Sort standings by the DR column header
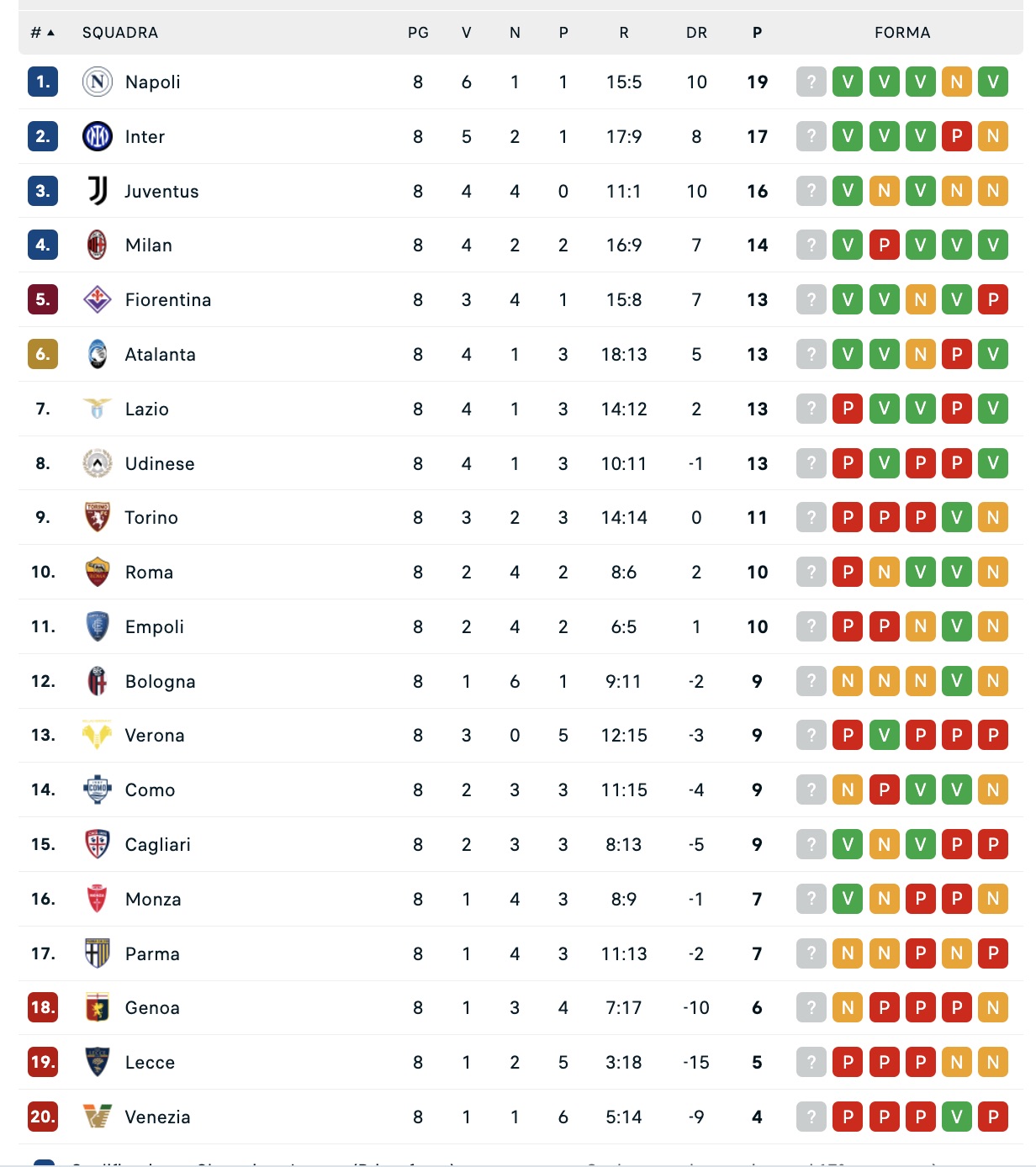 point(696,33)
